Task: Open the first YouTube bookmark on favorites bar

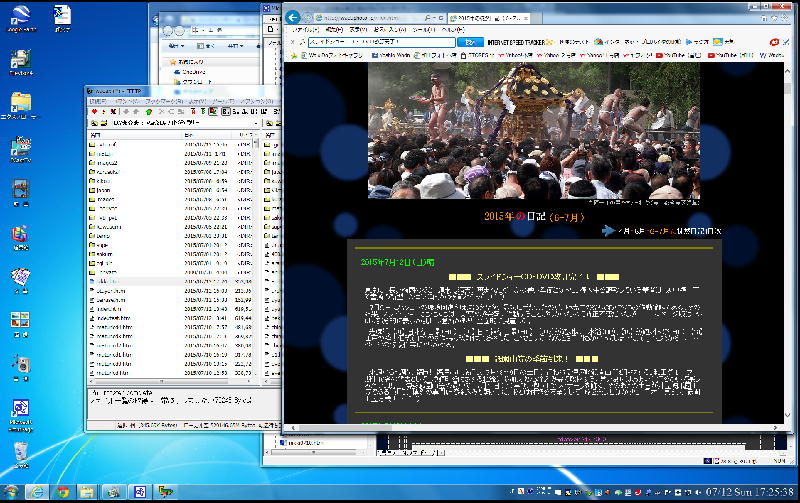Action: click(x=679, y=55)
